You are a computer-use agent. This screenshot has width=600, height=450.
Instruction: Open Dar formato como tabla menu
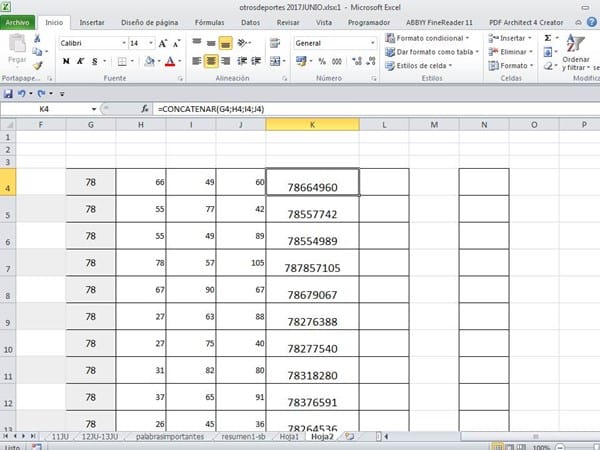click(x=432, y=52)
